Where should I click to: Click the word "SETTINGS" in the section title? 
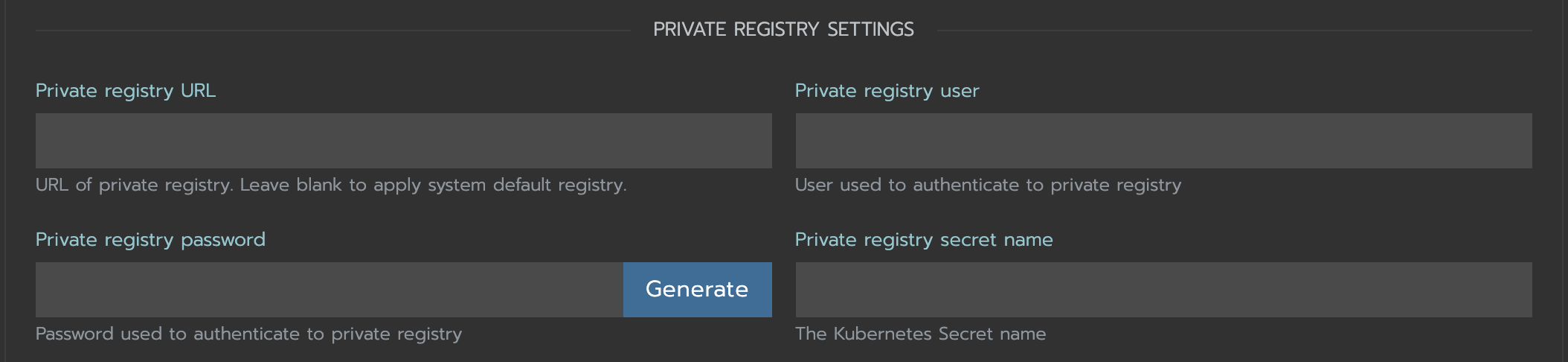tap(870, 30)
